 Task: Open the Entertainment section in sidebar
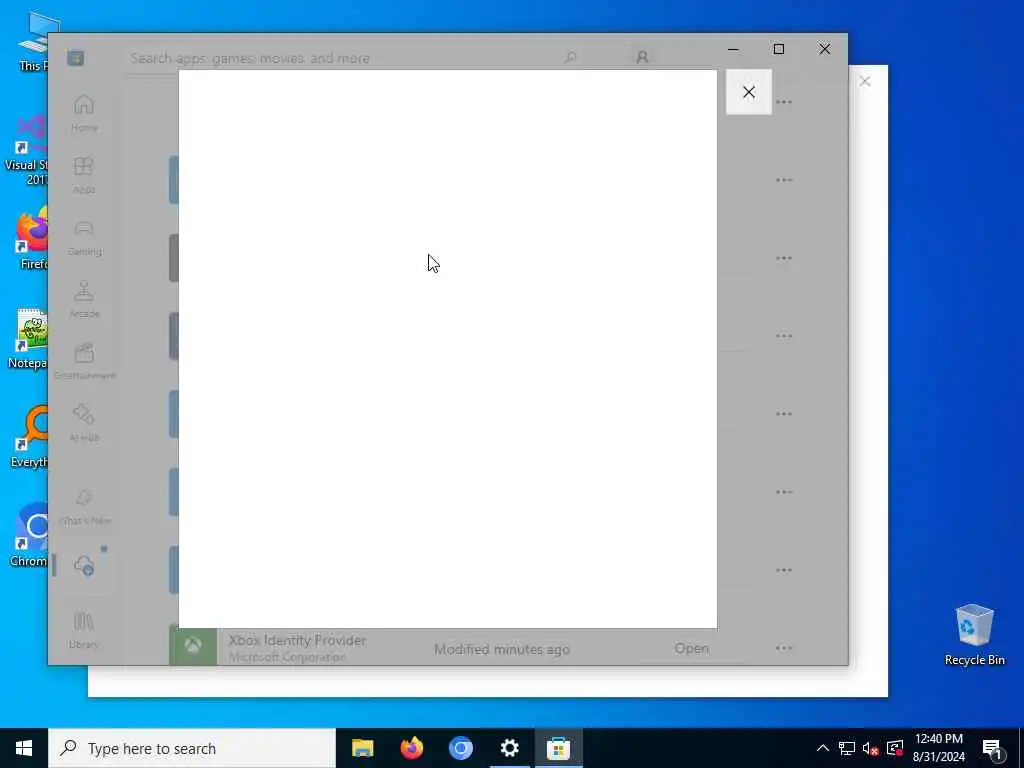pyautogui.click(x=84, y=361)
